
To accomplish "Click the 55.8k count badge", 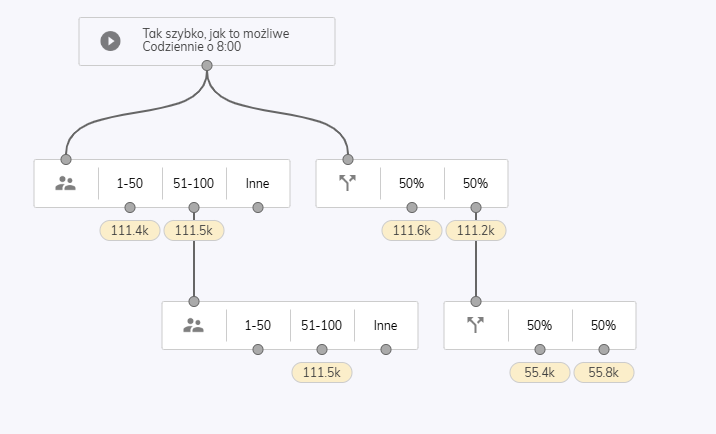I will pyautogui.click(x=604, y=372).
